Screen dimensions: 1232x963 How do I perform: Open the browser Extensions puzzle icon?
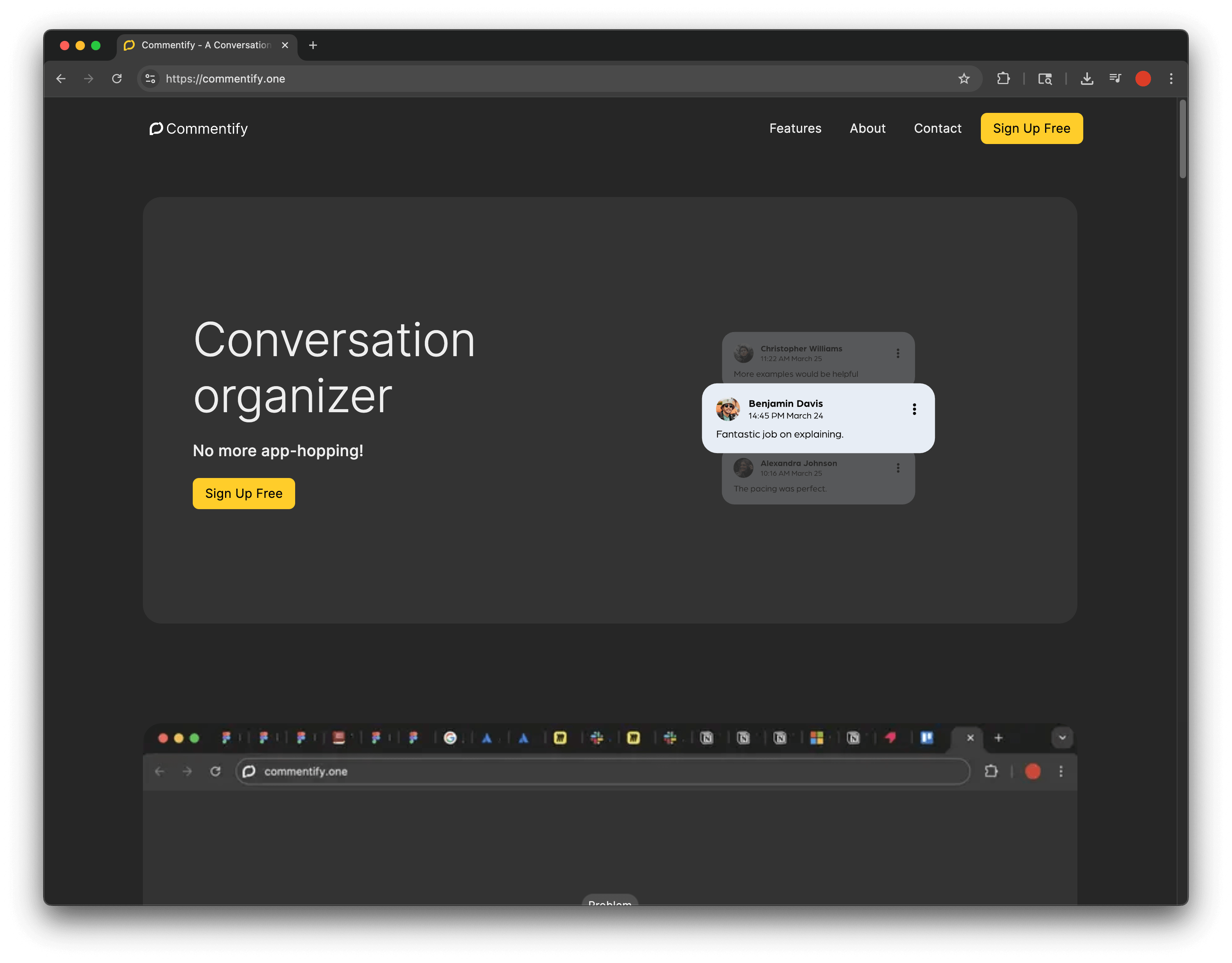pyautogui.click(x=1004, y=79)
